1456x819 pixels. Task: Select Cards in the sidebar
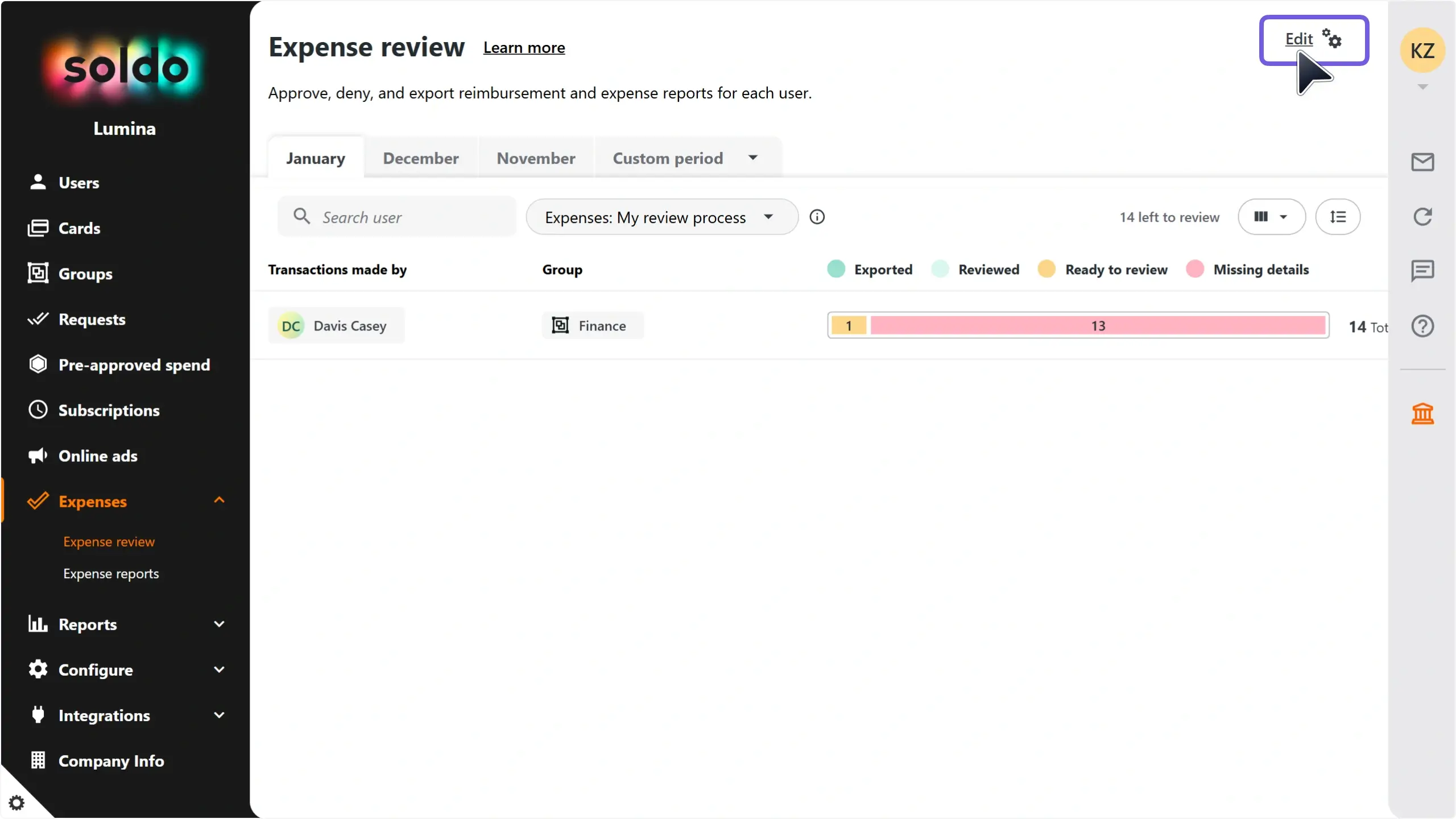(79, 228)
